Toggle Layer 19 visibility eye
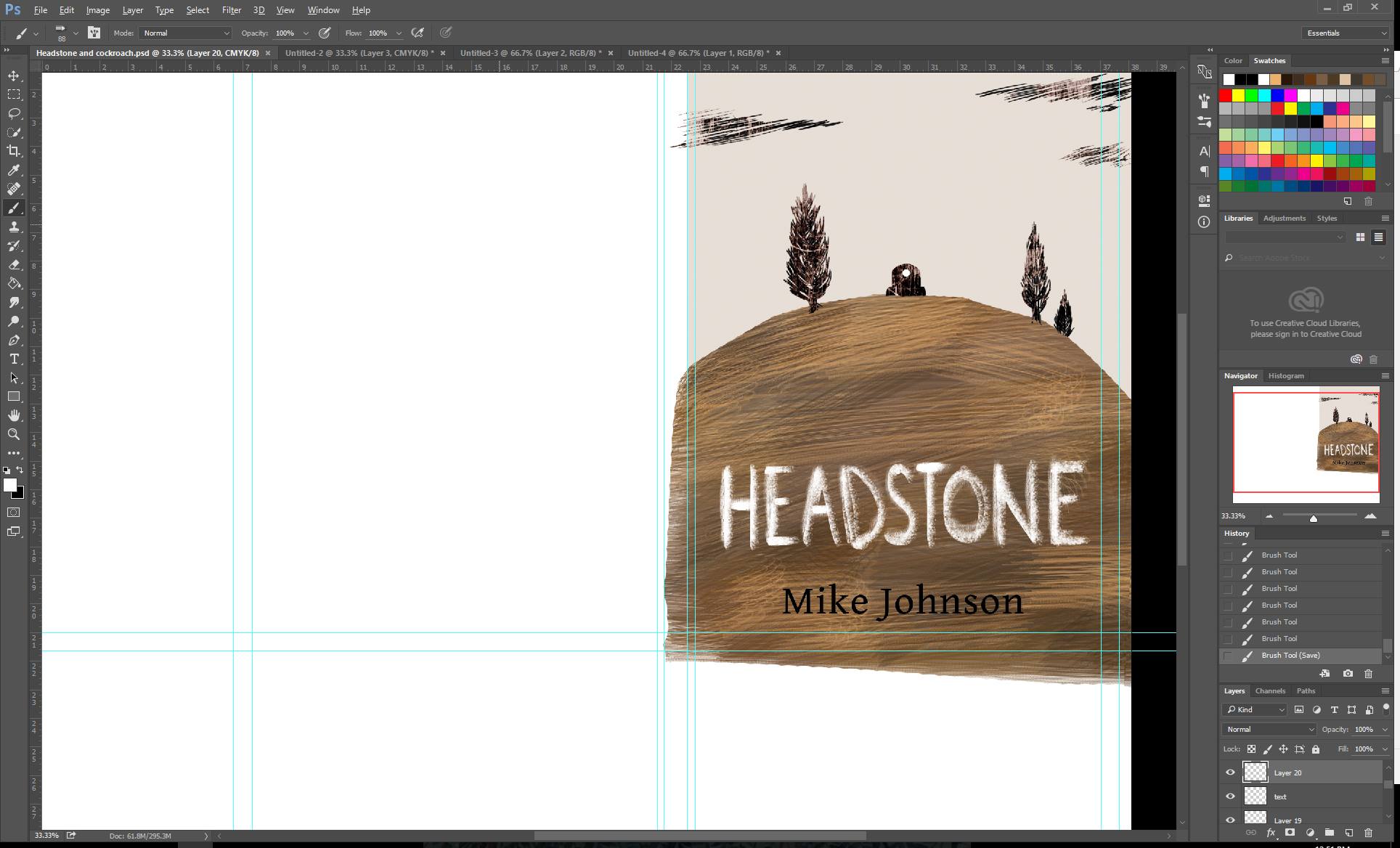This screenshot has height=848, width=1400. (1230, 820)
